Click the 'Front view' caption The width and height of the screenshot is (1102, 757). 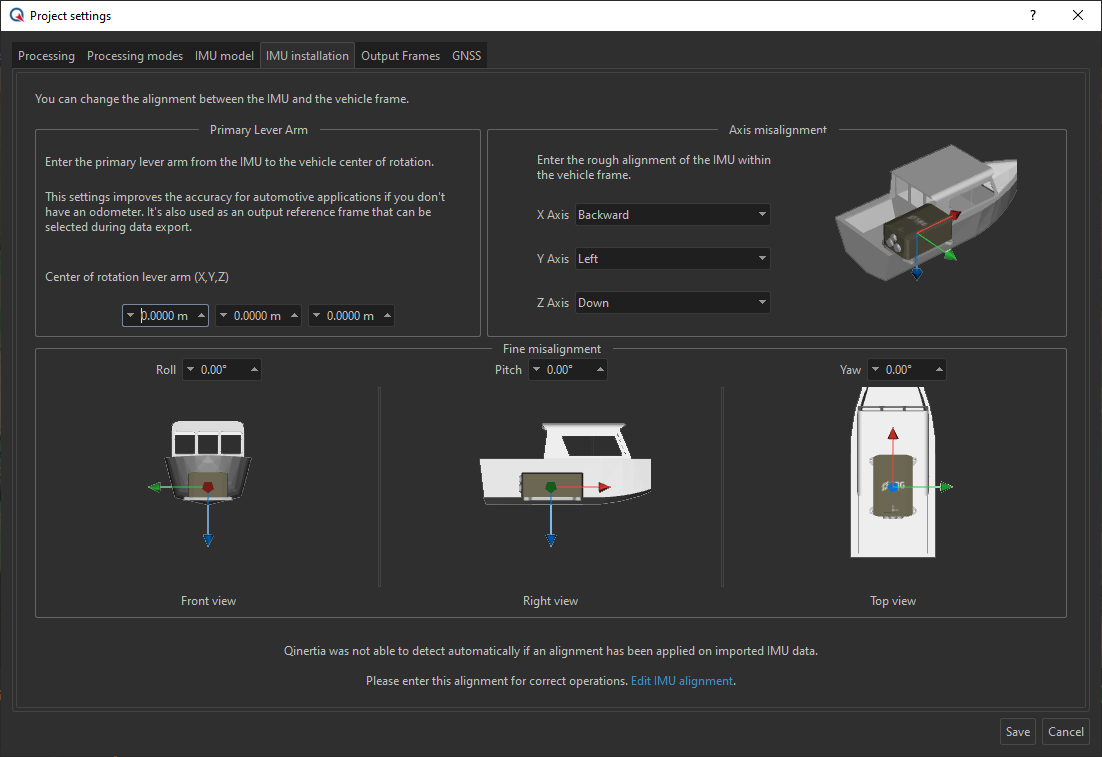(x=209, y=601)
